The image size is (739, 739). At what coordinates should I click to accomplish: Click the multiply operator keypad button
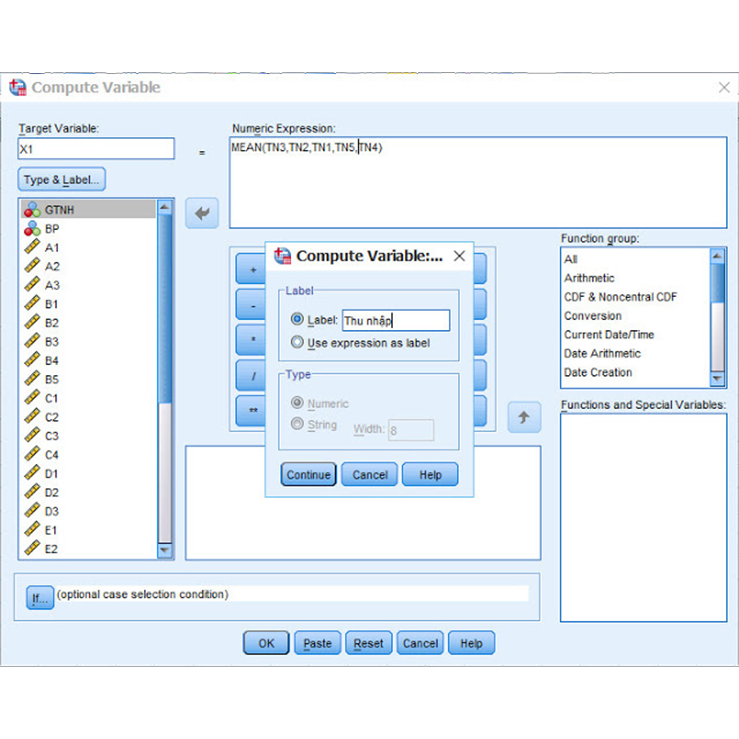251,340
